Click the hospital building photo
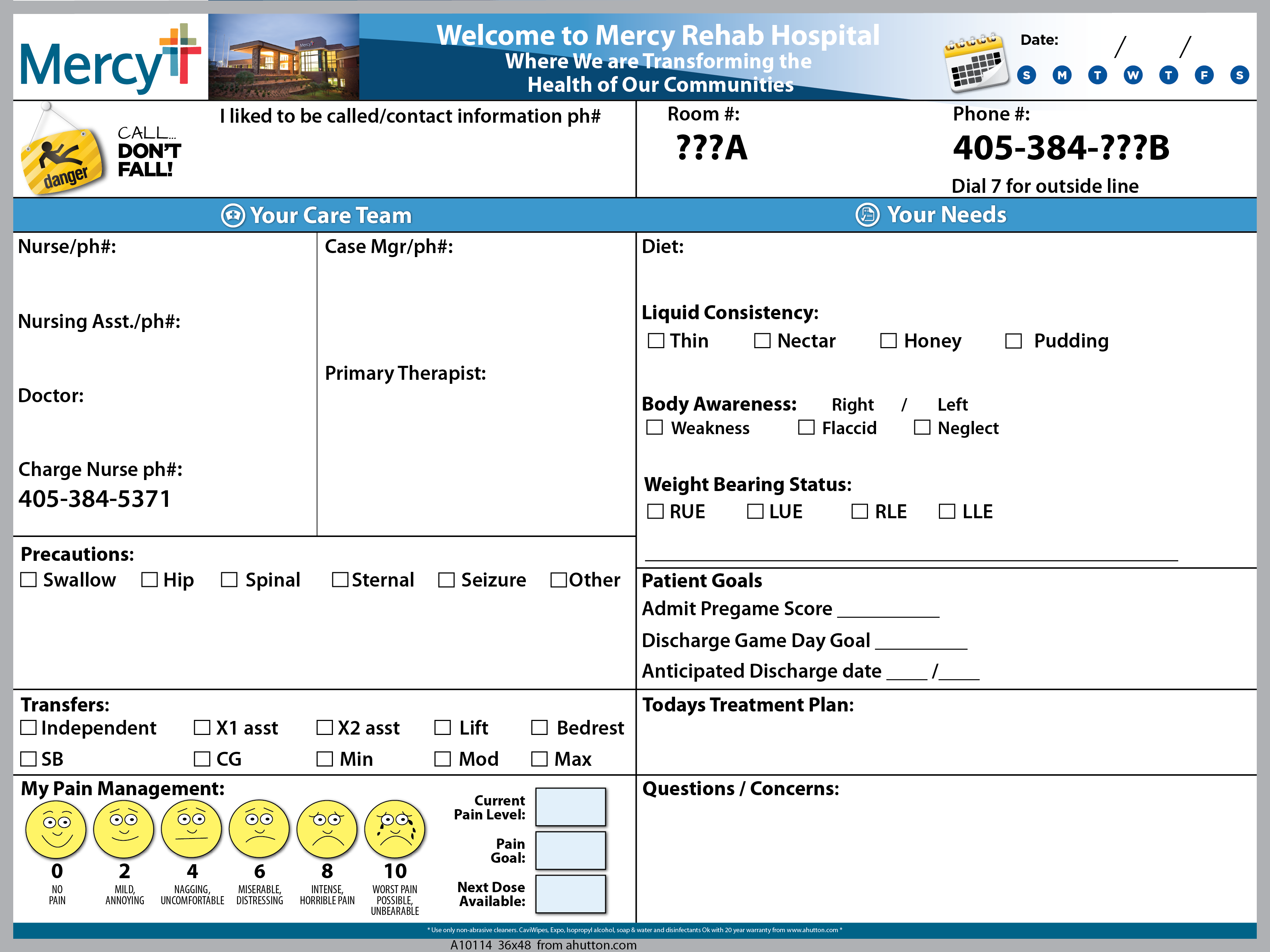1270x952 pixels. [x=284, y=57]
